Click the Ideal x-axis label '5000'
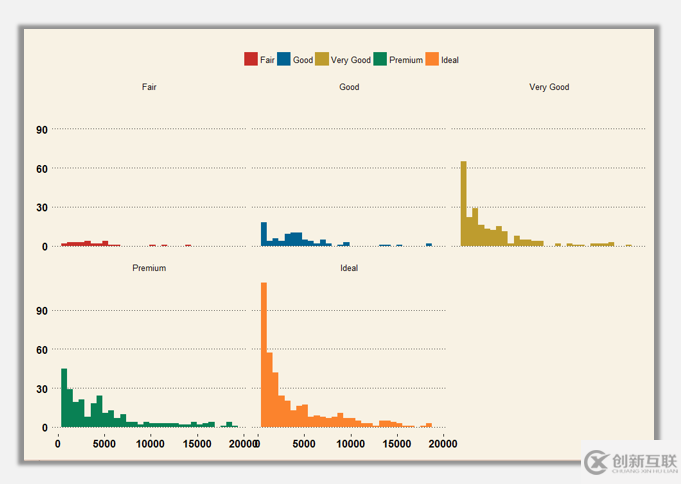 click(x=304, y=444)
